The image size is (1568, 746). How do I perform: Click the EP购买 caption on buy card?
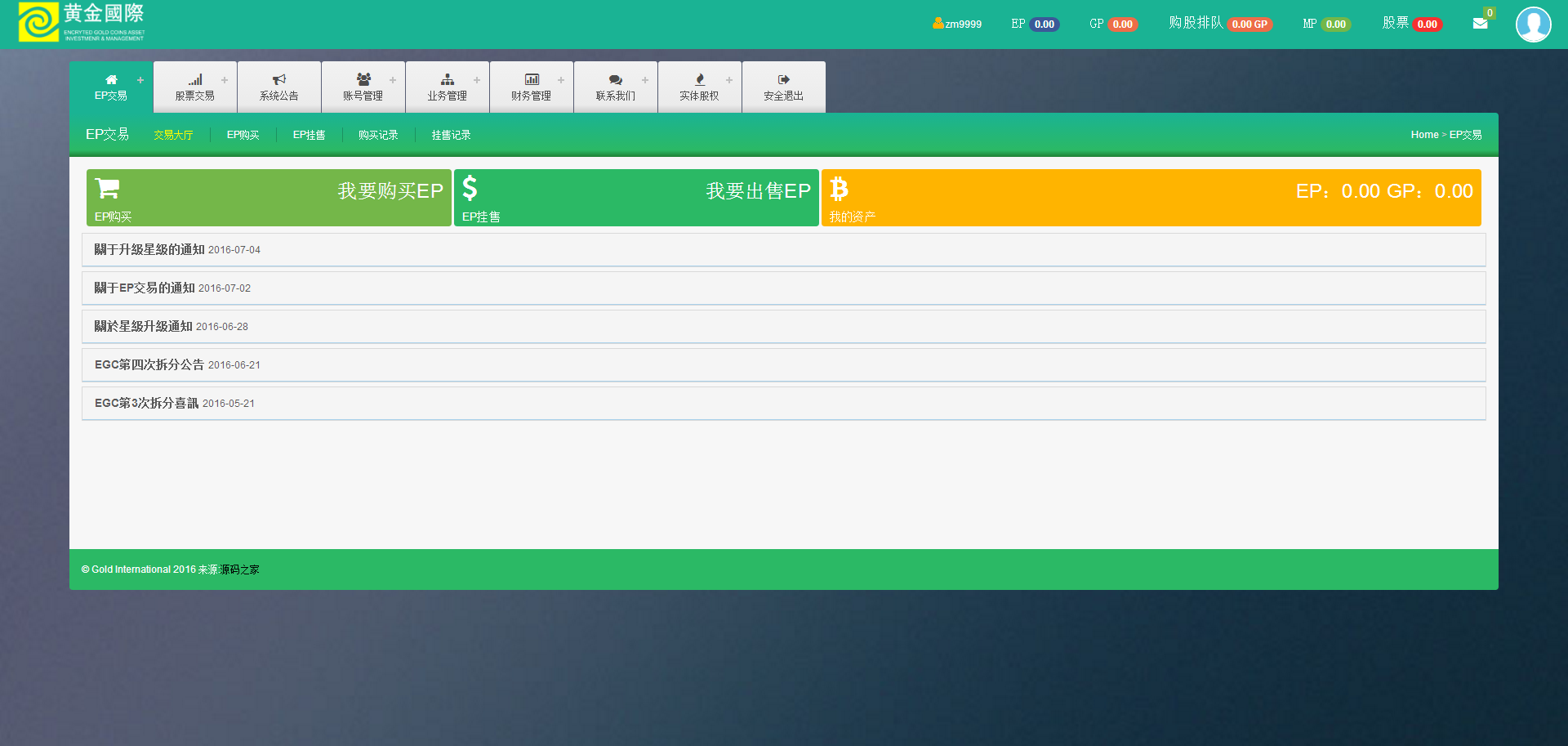pos(113,217)
